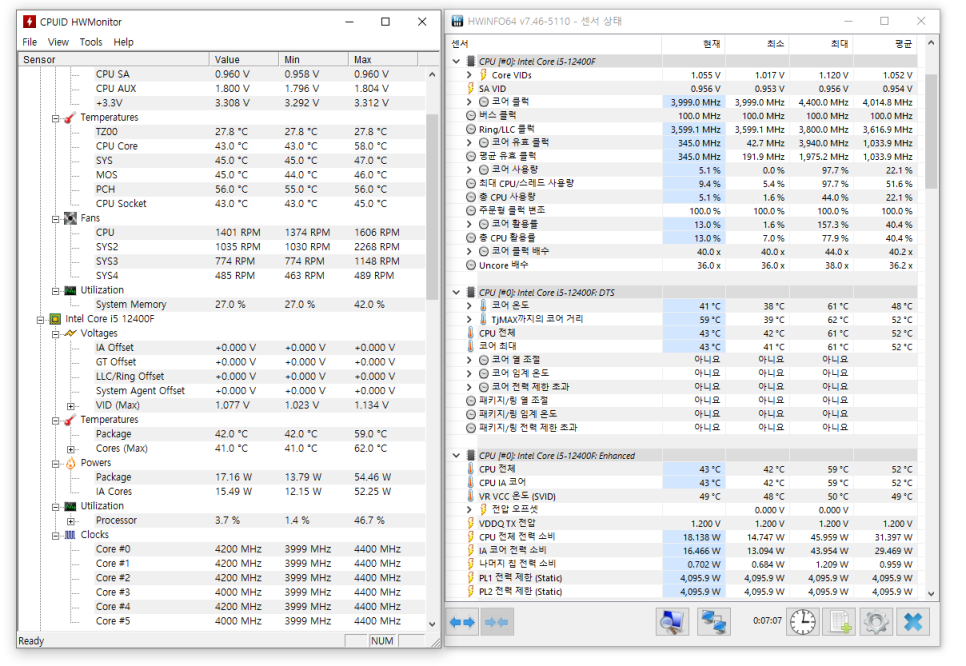Maximize the HWMonitor window
The image size is (966, 666).
click(386, 22)
